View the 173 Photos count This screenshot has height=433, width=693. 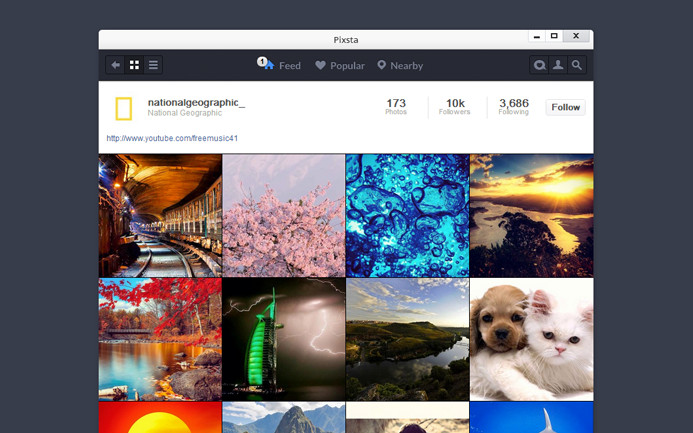(396, 106)
